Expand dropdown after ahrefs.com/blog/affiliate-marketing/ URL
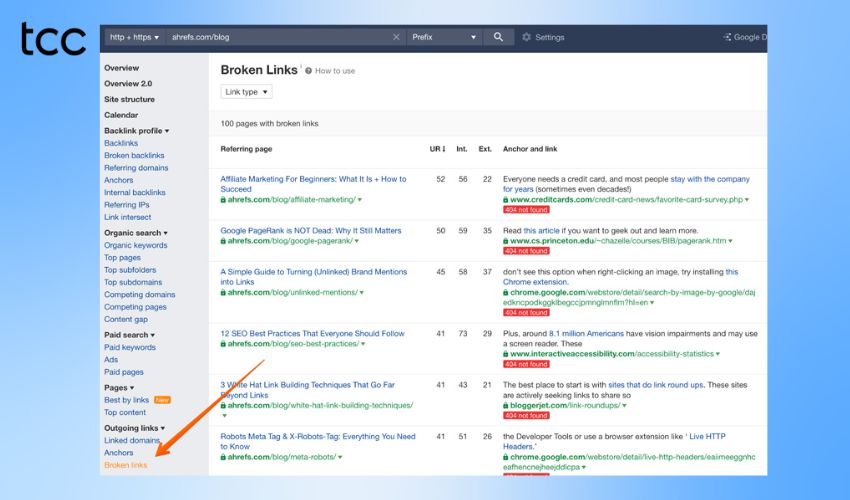Image resolution: width=850 pixels, height=500 pixels. pyautogui.click(x=359, y=200)
